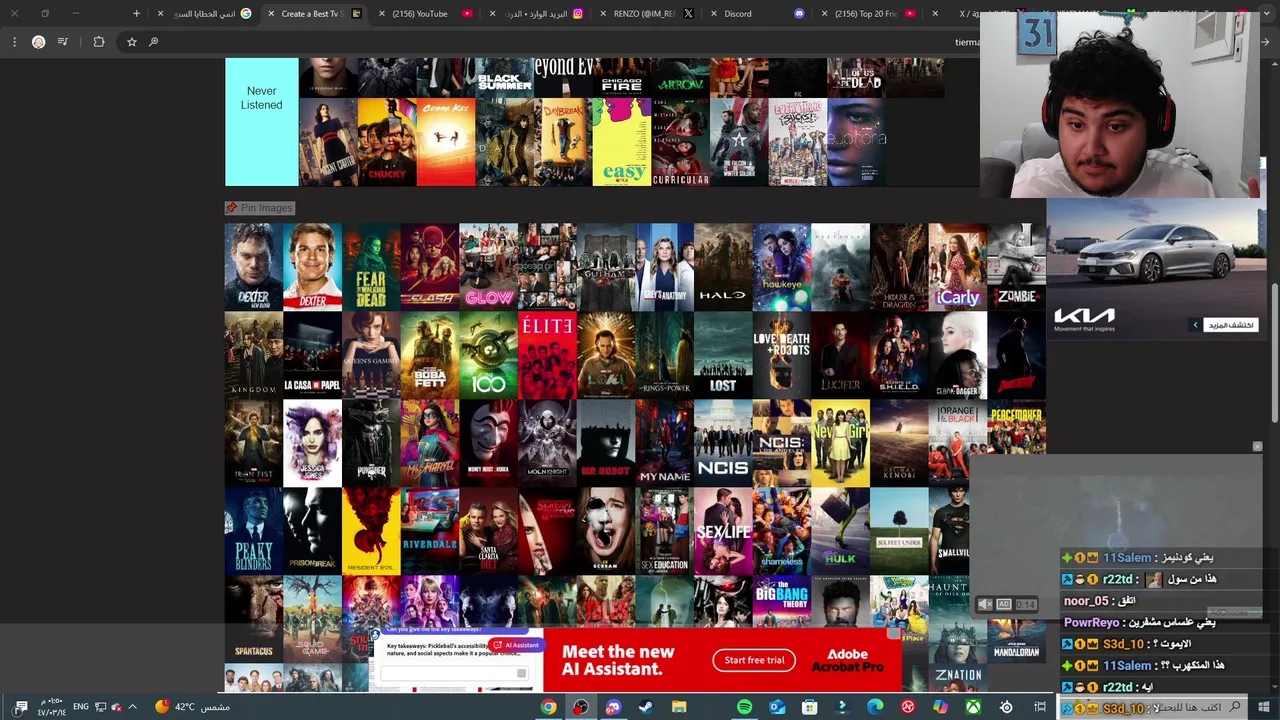Close the Kia advertisement panel
Viewport: 1280px width, 720px height.
click(x=1257, y=447)
